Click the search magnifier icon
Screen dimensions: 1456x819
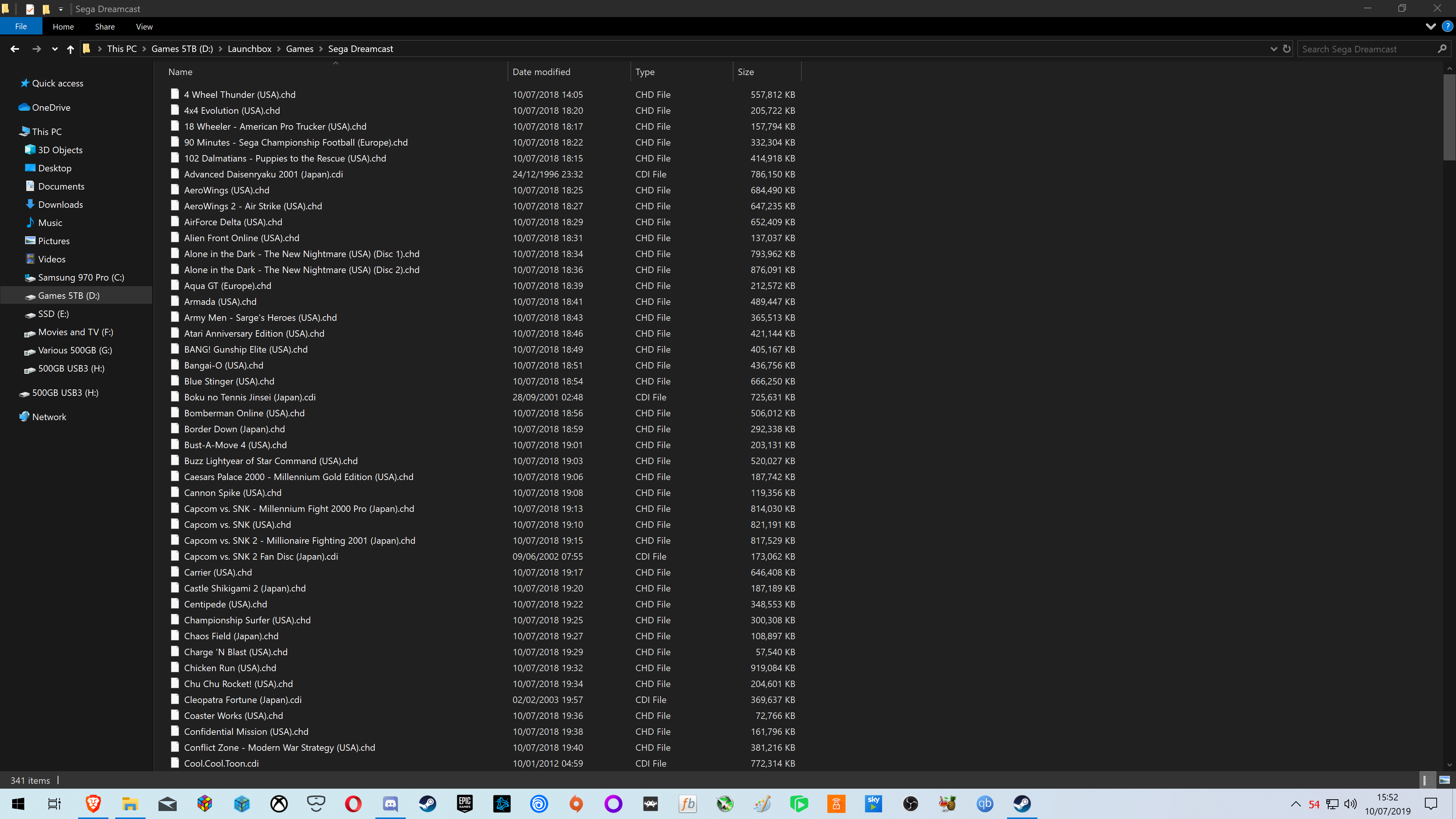click(1442, 49)
